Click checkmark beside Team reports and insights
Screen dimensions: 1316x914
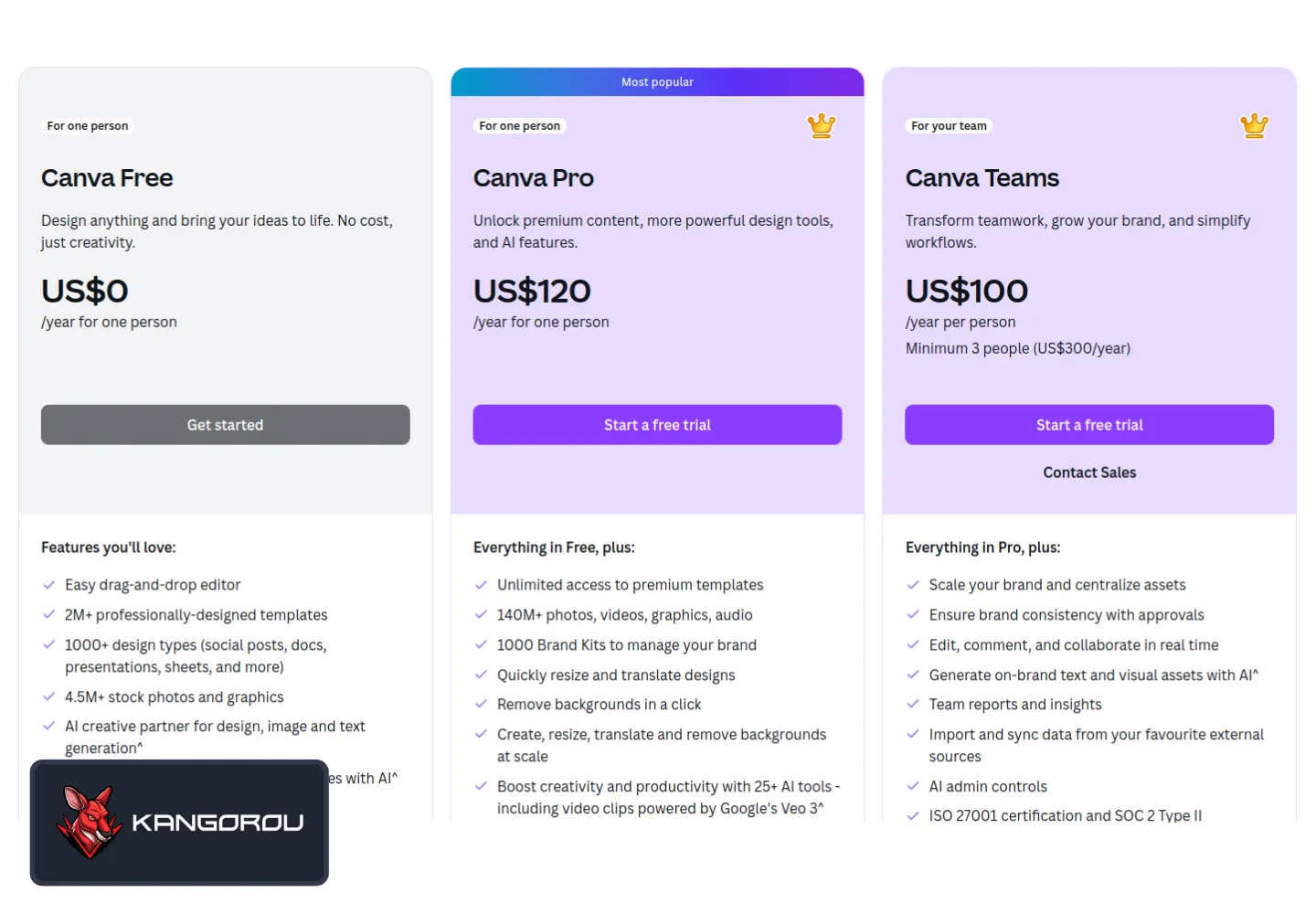pyautogui.click(x=912, y=704)
